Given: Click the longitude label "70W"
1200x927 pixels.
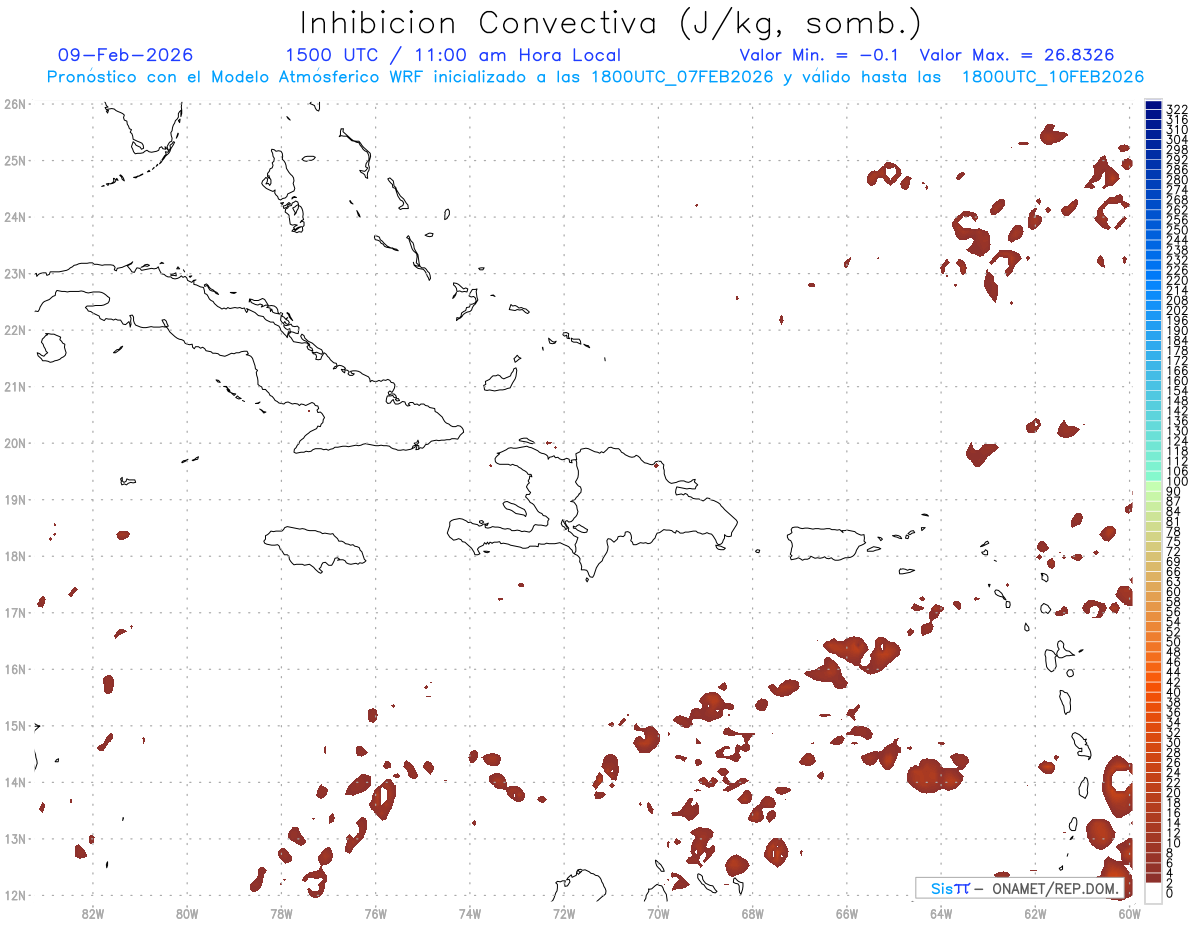Looking at the screenshot, I should 658,913.
